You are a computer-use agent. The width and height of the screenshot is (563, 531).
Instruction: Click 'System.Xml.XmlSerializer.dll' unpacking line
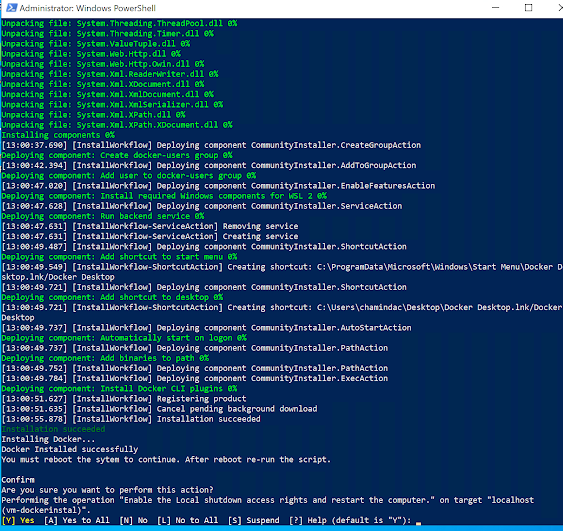pyautogui.click(x=112, y=104)
